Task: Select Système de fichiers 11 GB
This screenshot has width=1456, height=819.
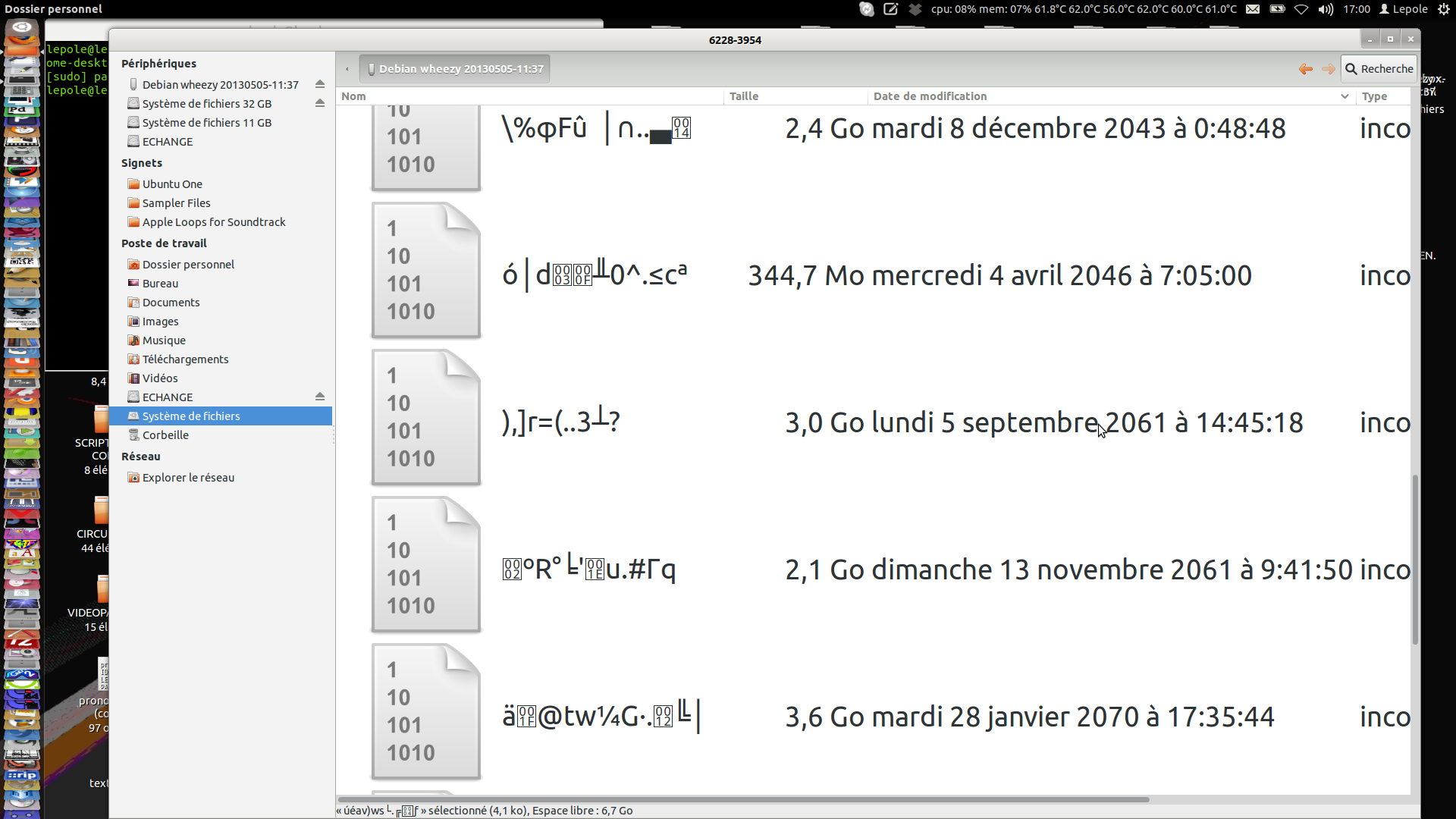Action: click(206, 123)
